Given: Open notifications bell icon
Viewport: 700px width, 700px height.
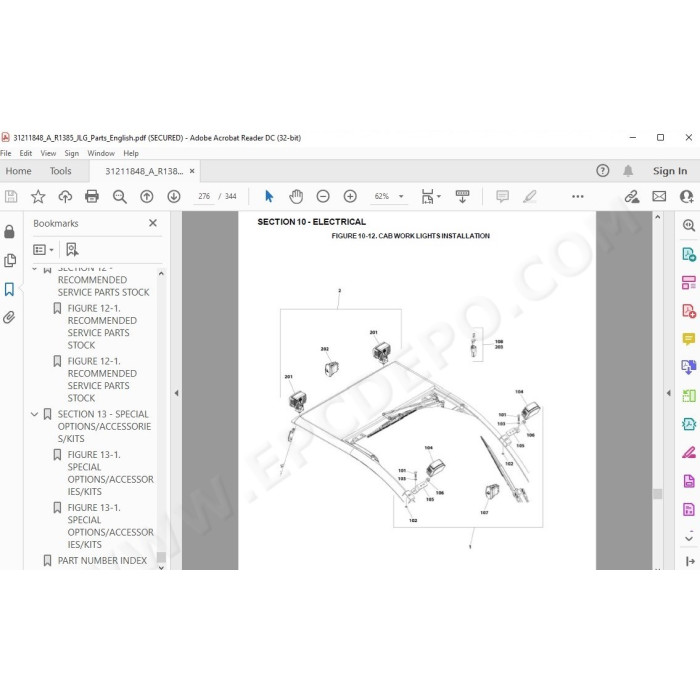Looking at the screenshot, I should coord(628,171).
